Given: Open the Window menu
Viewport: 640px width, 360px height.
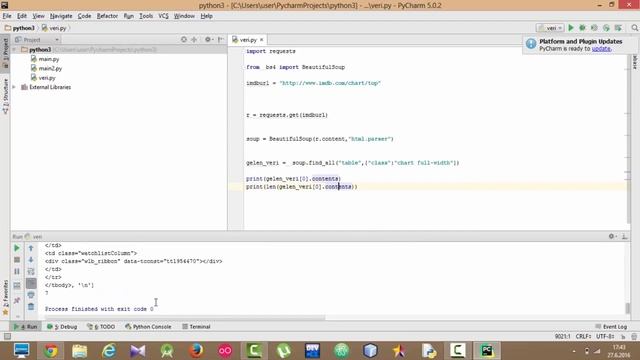Looking at the screenshot, I should point(184,16).
